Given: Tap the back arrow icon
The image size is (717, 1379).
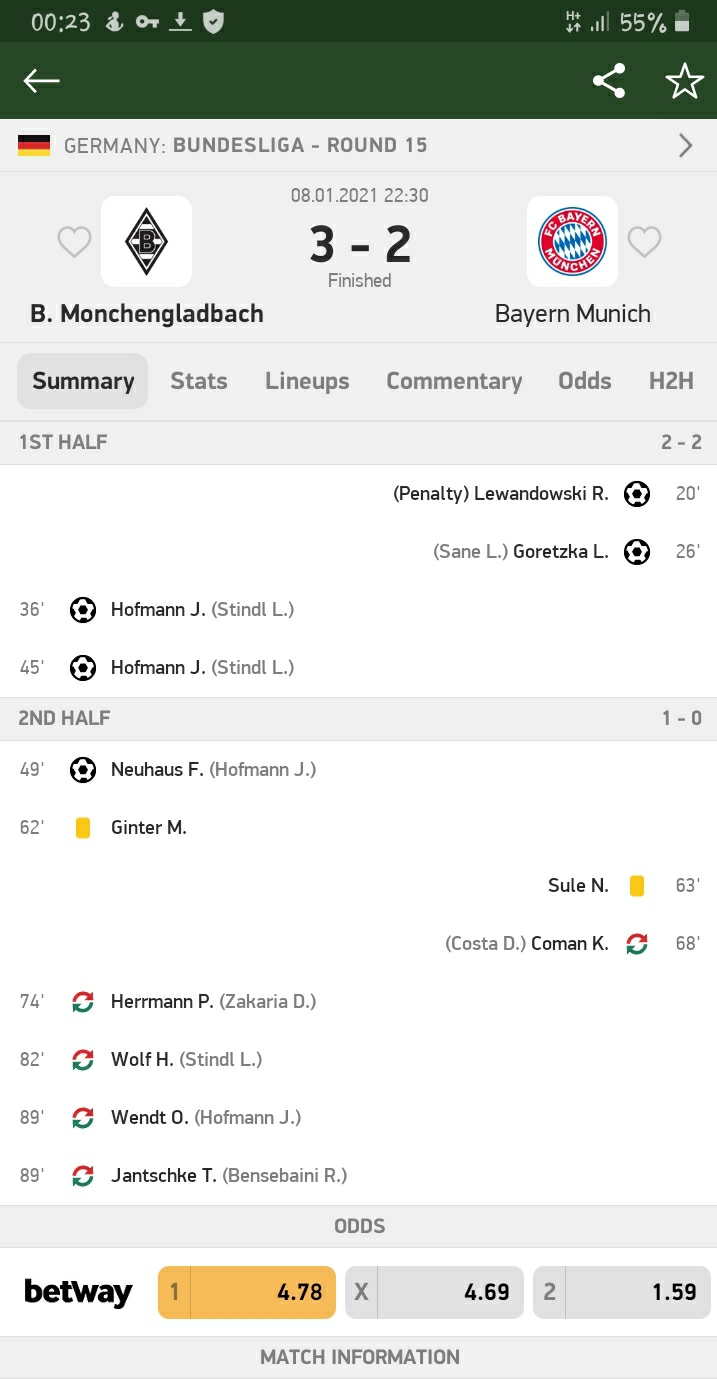Looking at the screenshot, I should pyautogui.click(x=42, y=81).
